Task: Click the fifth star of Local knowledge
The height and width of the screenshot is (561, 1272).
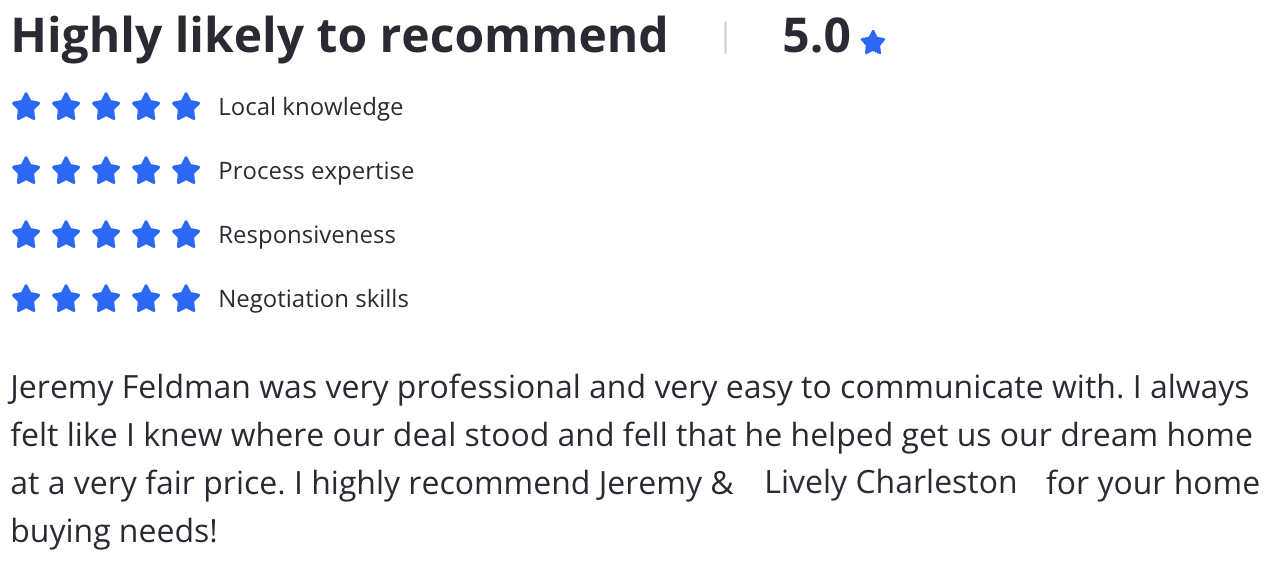Action: (186, 107)
